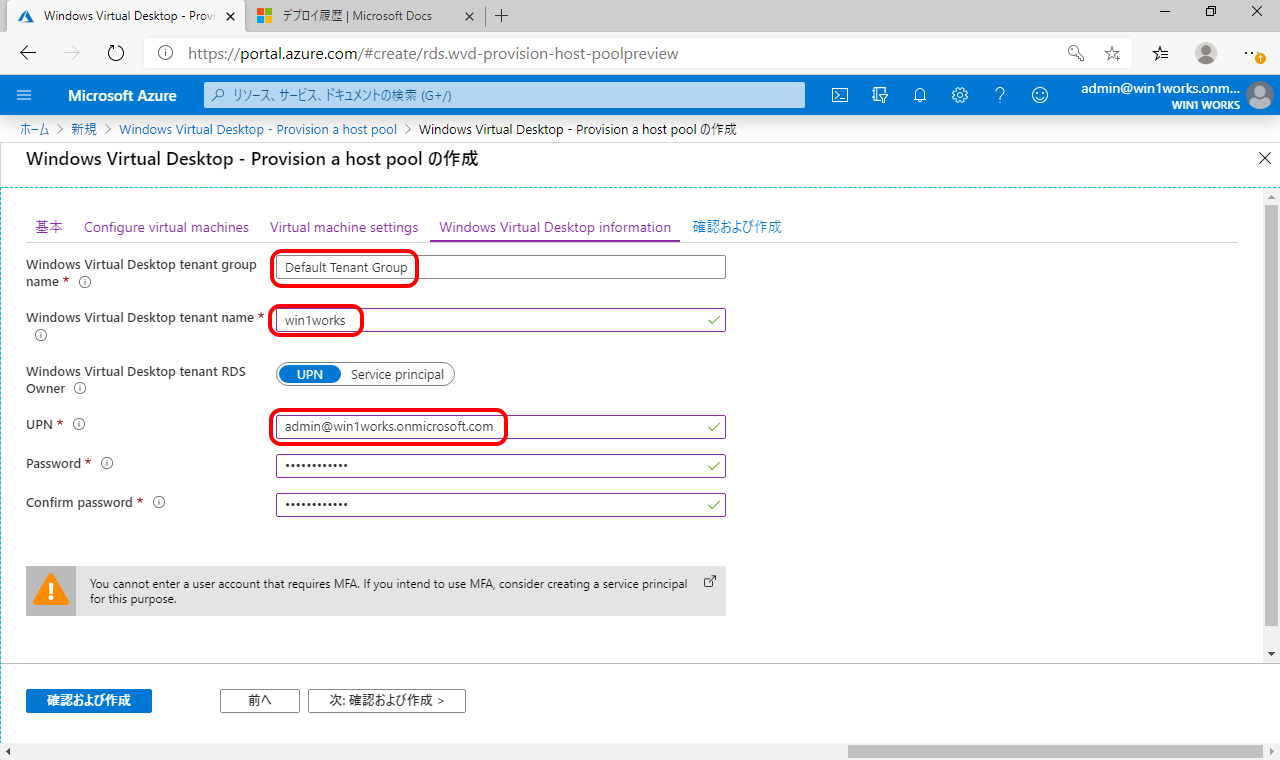Close the Windows Virtual Desktop browser tab
This screenshot has height=760, width=1280.
point(230,15)
